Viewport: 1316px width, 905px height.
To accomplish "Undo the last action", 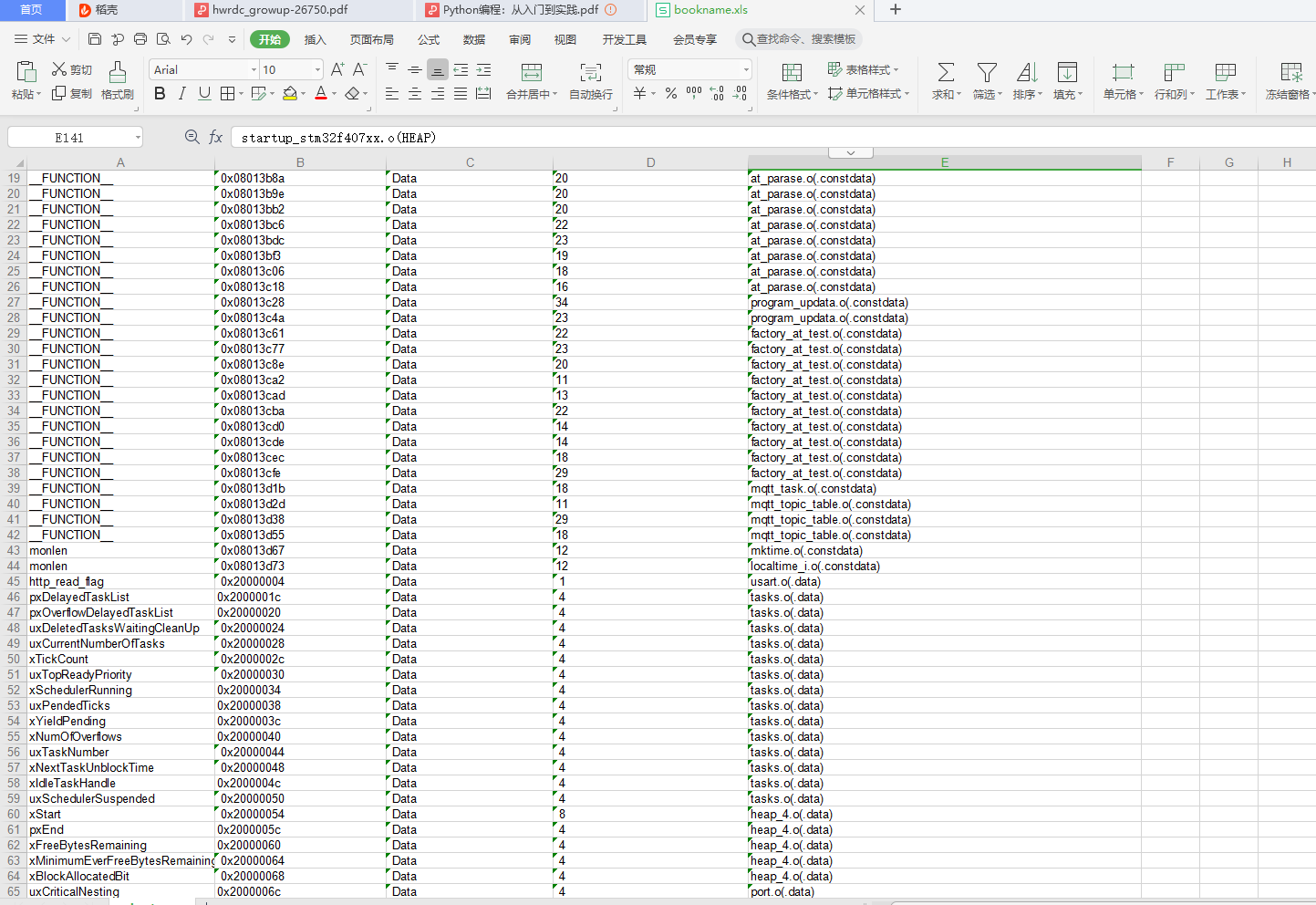I will 187,39.
